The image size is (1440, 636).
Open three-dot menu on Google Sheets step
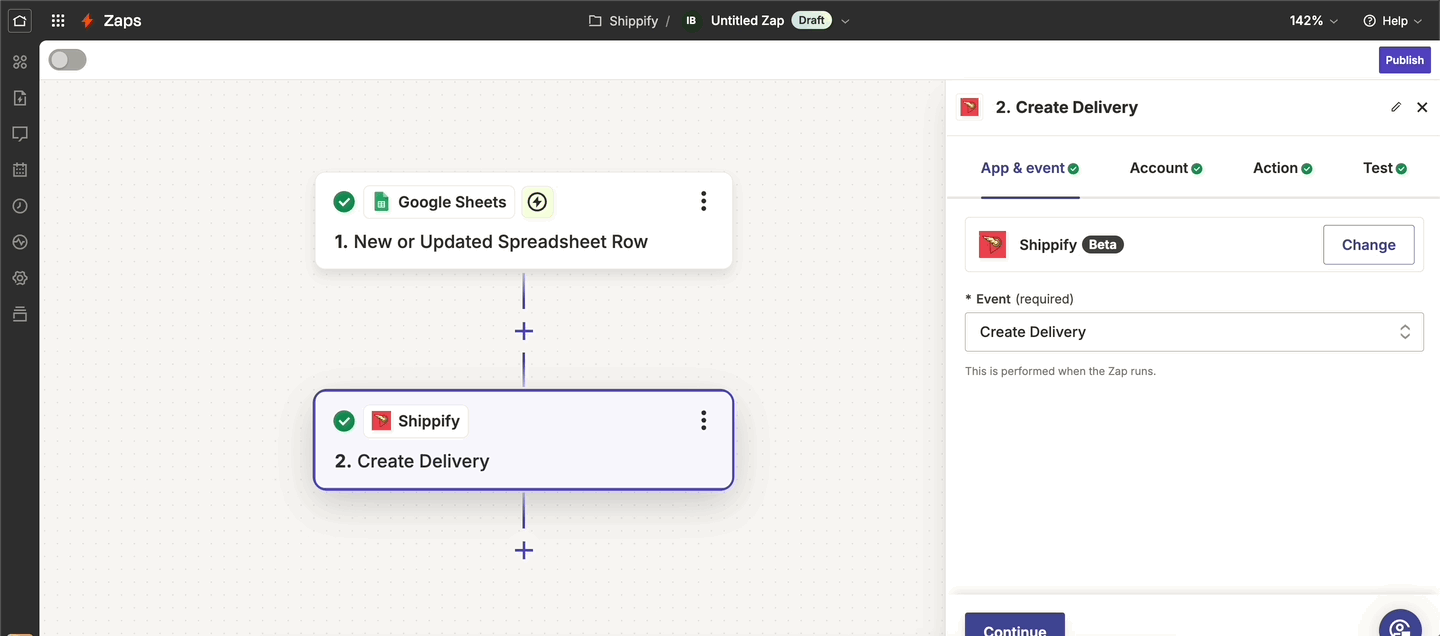pos(703,202)
